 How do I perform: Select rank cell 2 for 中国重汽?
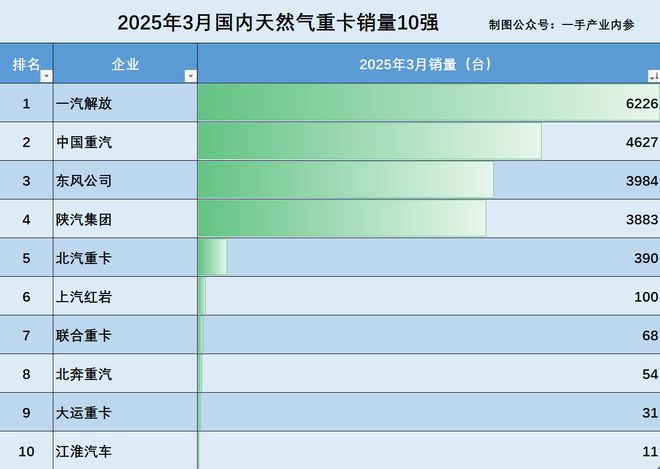tap(27, 142)
